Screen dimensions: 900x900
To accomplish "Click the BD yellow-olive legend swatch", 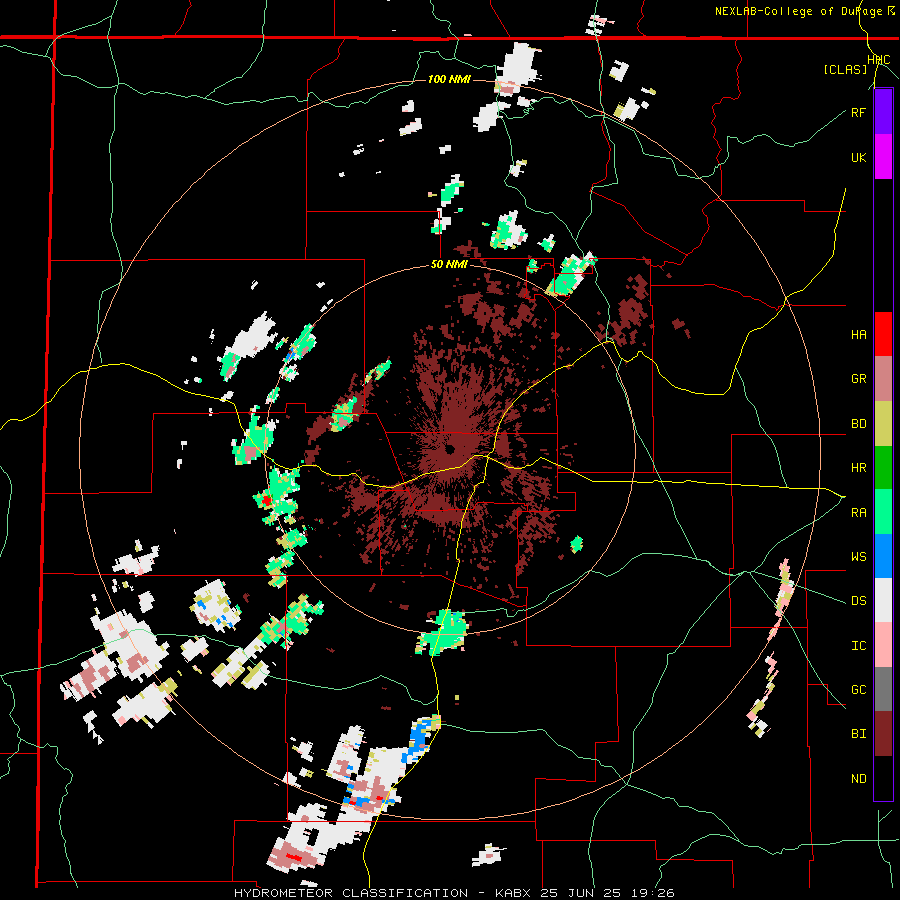I will 883,423.
